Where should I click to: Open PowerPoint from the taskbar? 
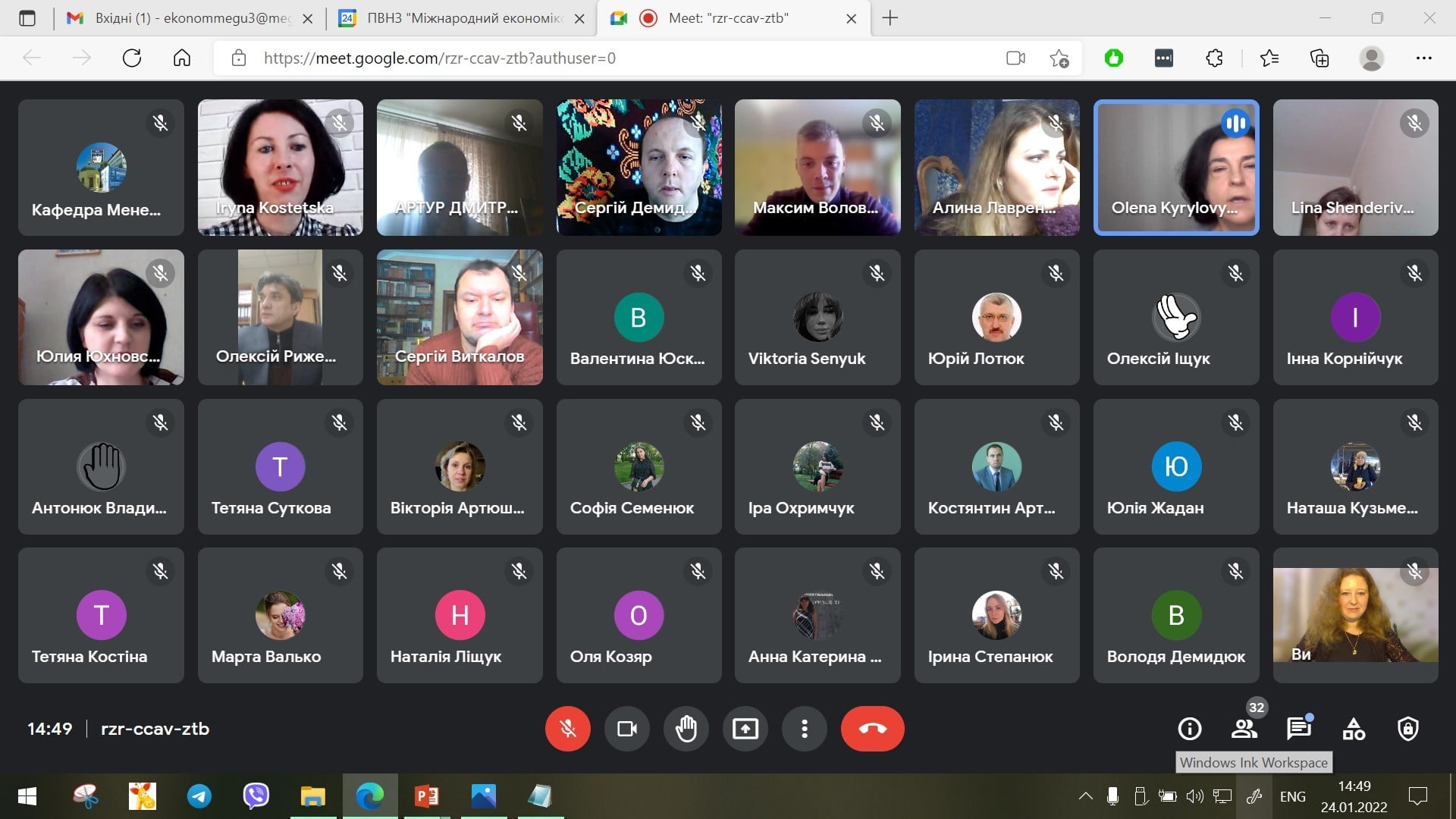[426, 796]
